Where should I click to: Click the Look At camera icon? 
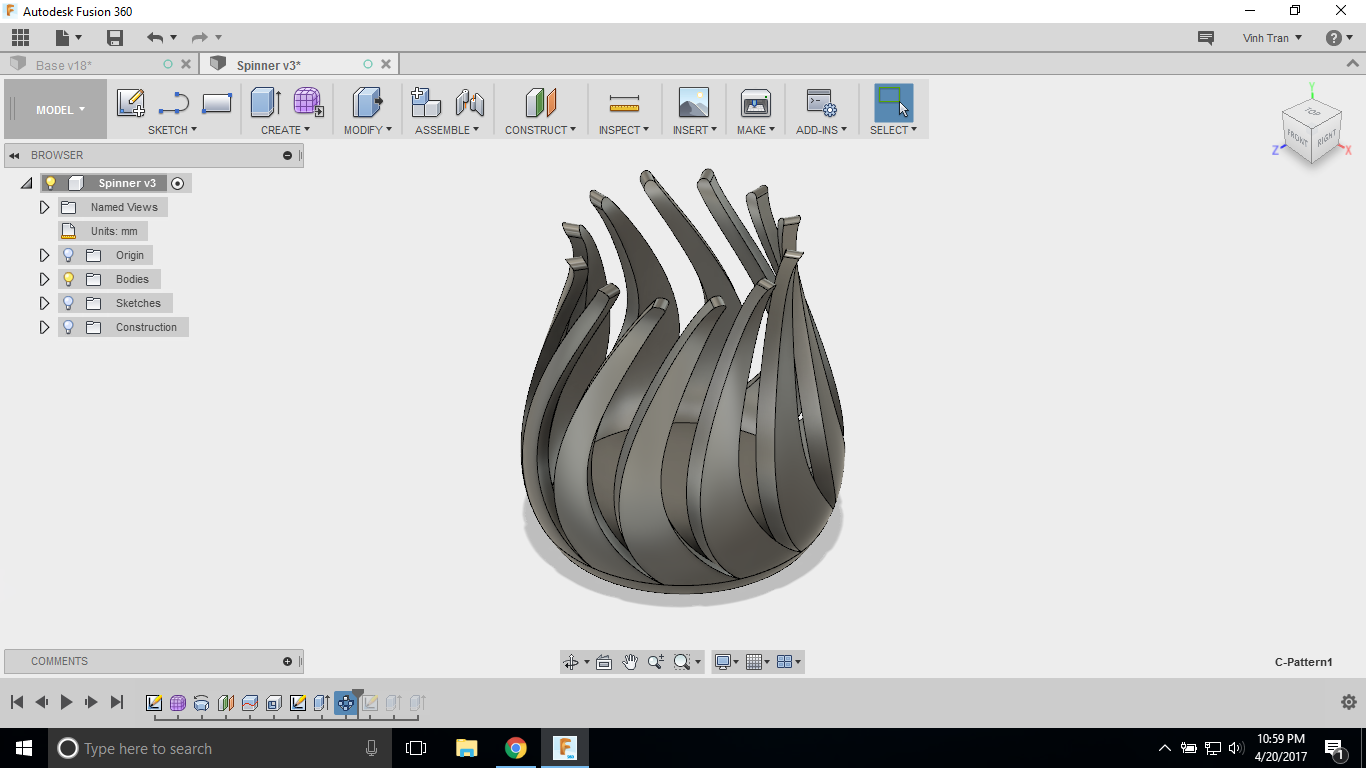604,662
